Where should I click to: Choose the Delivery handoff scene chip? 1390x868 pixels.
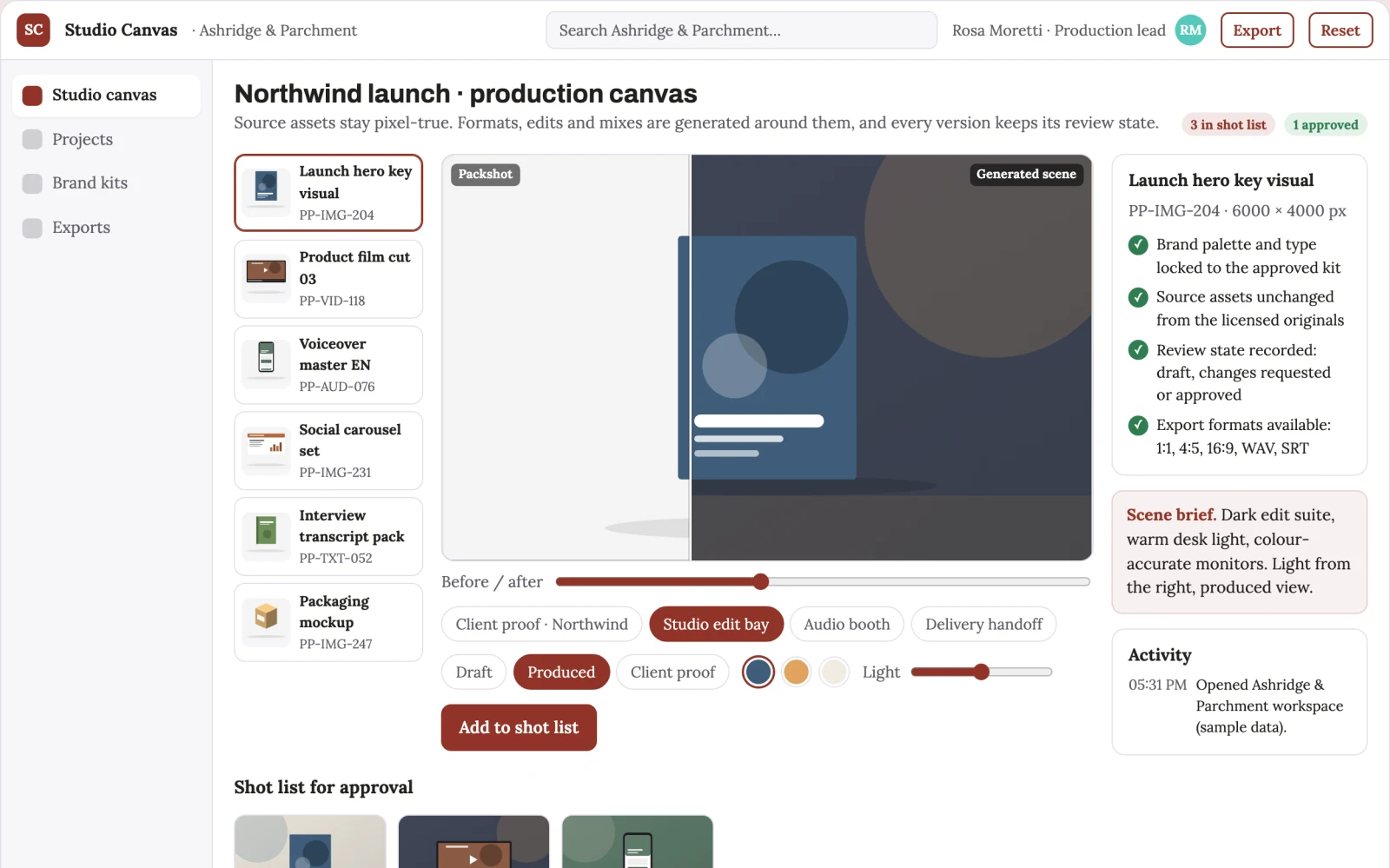click(x=983, y=624)
